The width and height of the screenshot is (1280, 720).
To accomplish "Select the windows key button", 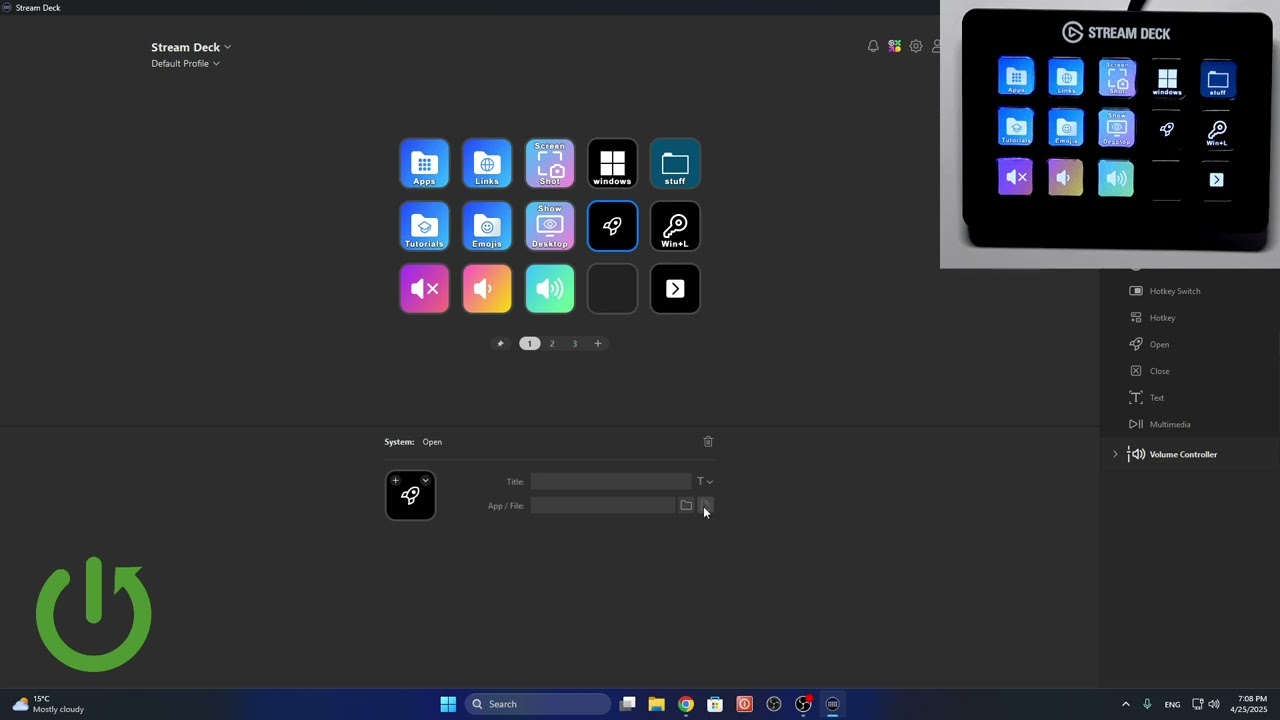I will 612,163.
